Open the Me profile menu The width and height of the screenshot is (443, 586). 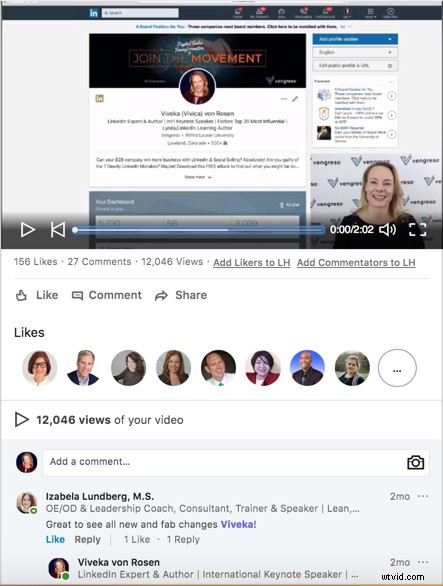click(x=347, y=13)
